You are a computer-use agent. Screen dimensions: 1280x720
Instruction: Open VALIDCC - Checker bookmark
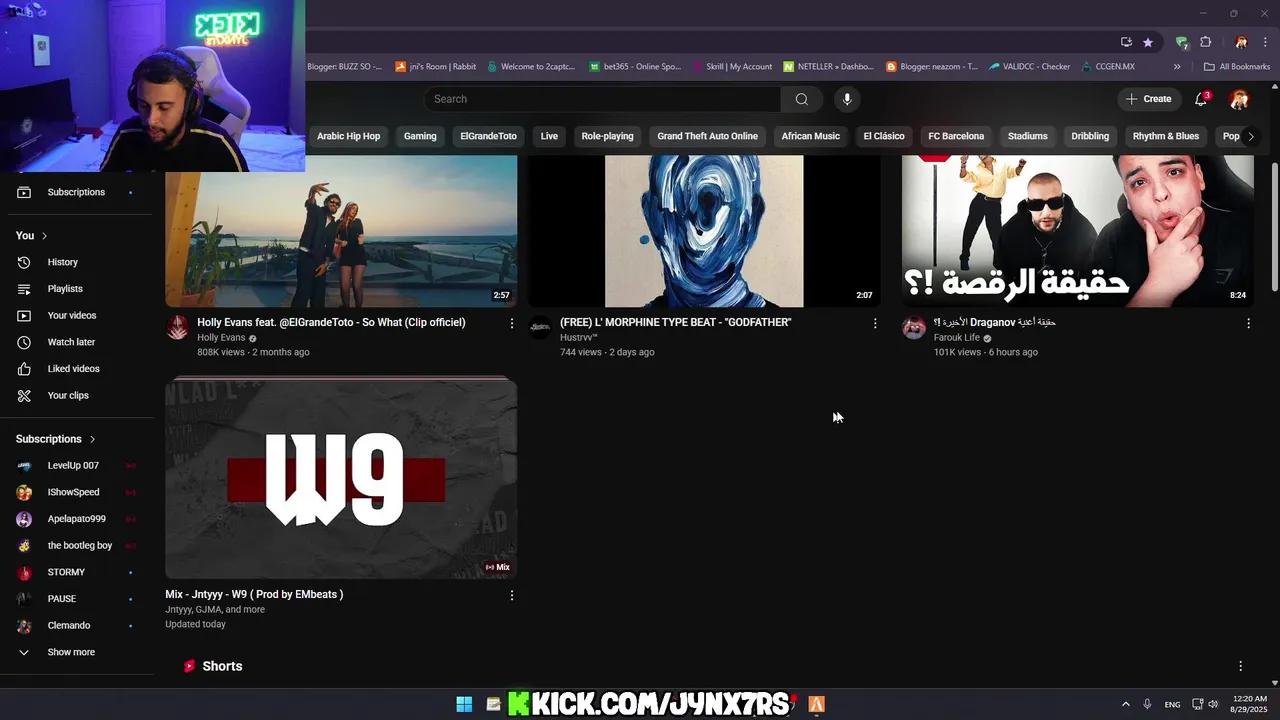click(x=1029, y=67)
